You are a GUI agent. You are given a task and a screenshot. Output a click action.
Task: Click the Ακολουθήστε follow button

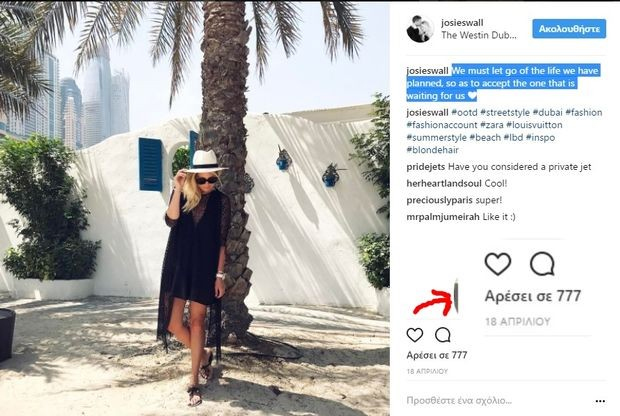pos(569,29)
